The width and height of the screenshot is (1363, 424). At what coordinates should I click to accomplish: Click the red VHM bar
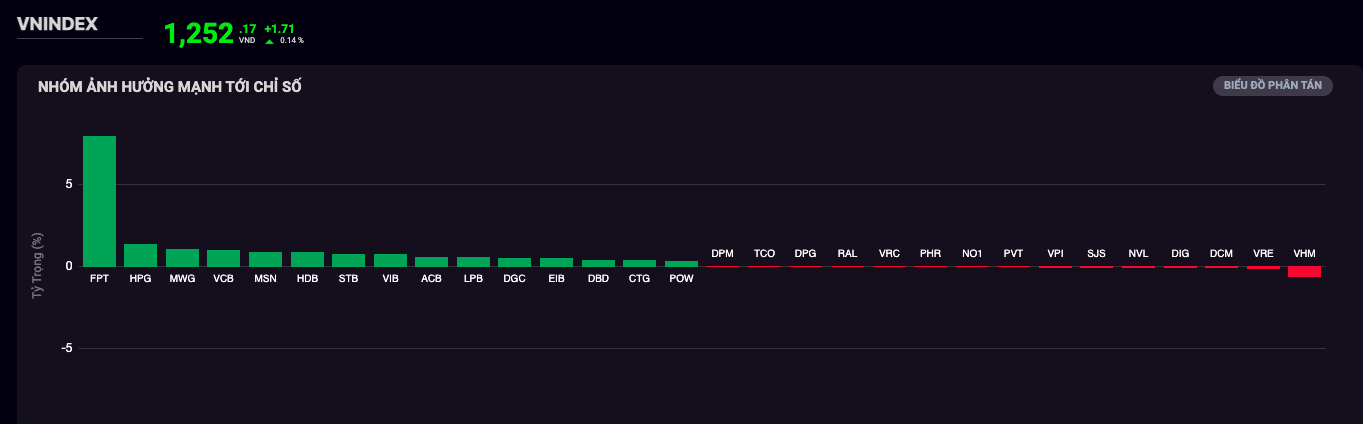pyautogui.click(x=1304, y=271)
